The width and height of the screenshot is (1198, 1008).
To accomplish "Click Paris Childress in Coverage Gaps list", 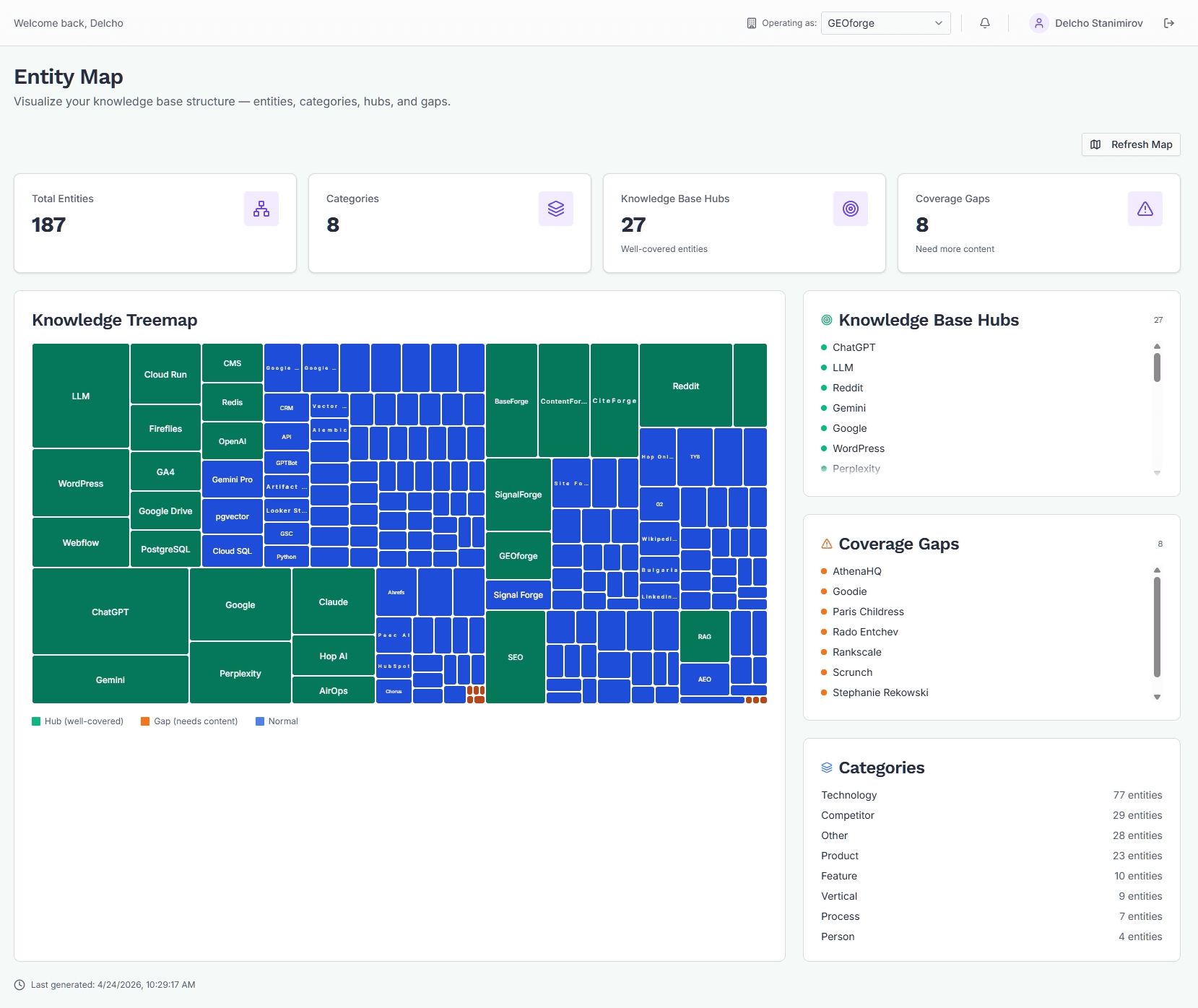I will (868, 612).
